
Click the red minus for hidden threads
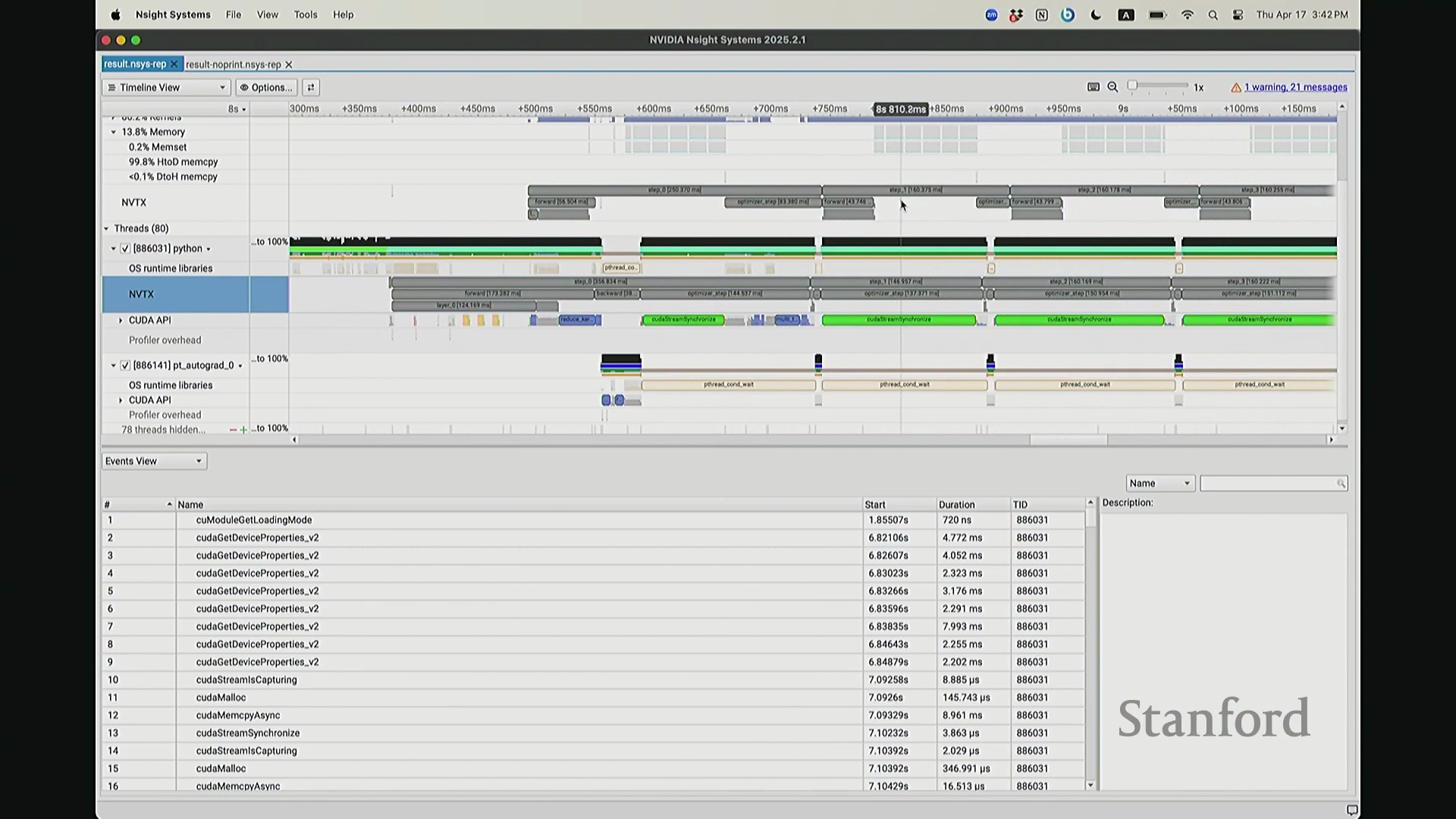tap(233, 430)
